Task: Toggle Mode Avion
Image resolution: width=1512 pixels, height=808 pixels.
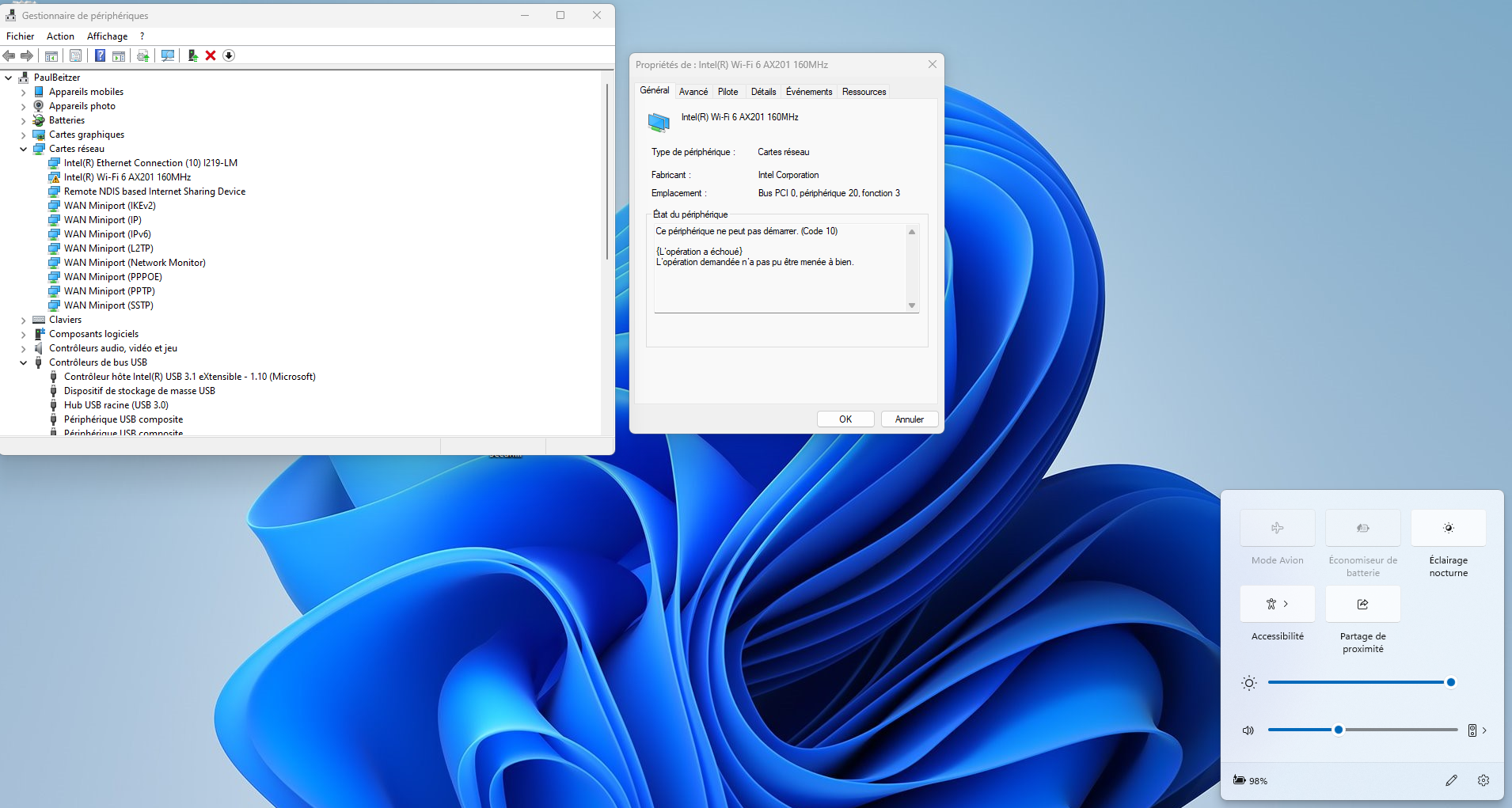Action: click(x=1277, y=528)
